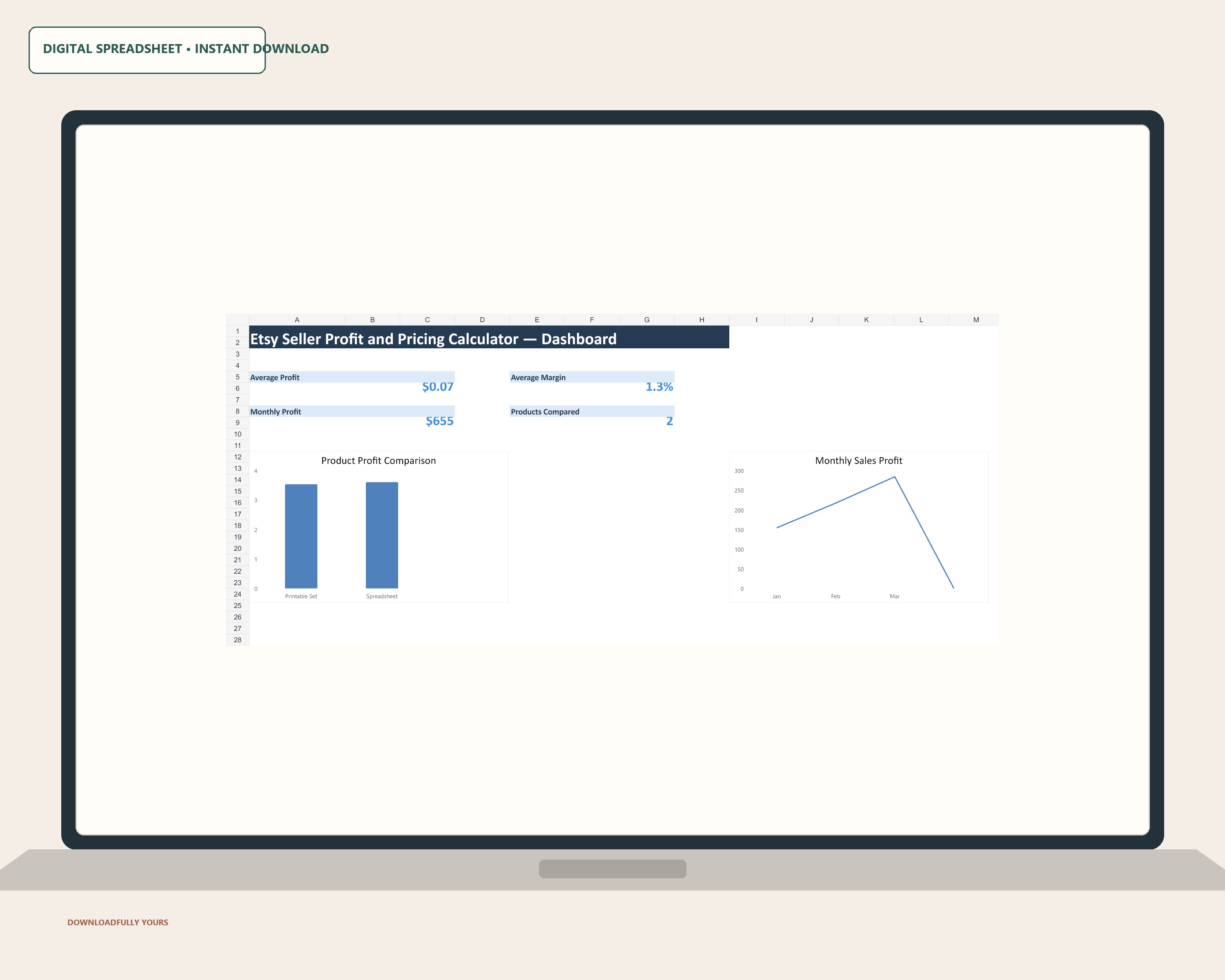The width and height of the screenshot is (1225, 980).
Task: Click the 'Jan' axis label
Action: [776, 597]
